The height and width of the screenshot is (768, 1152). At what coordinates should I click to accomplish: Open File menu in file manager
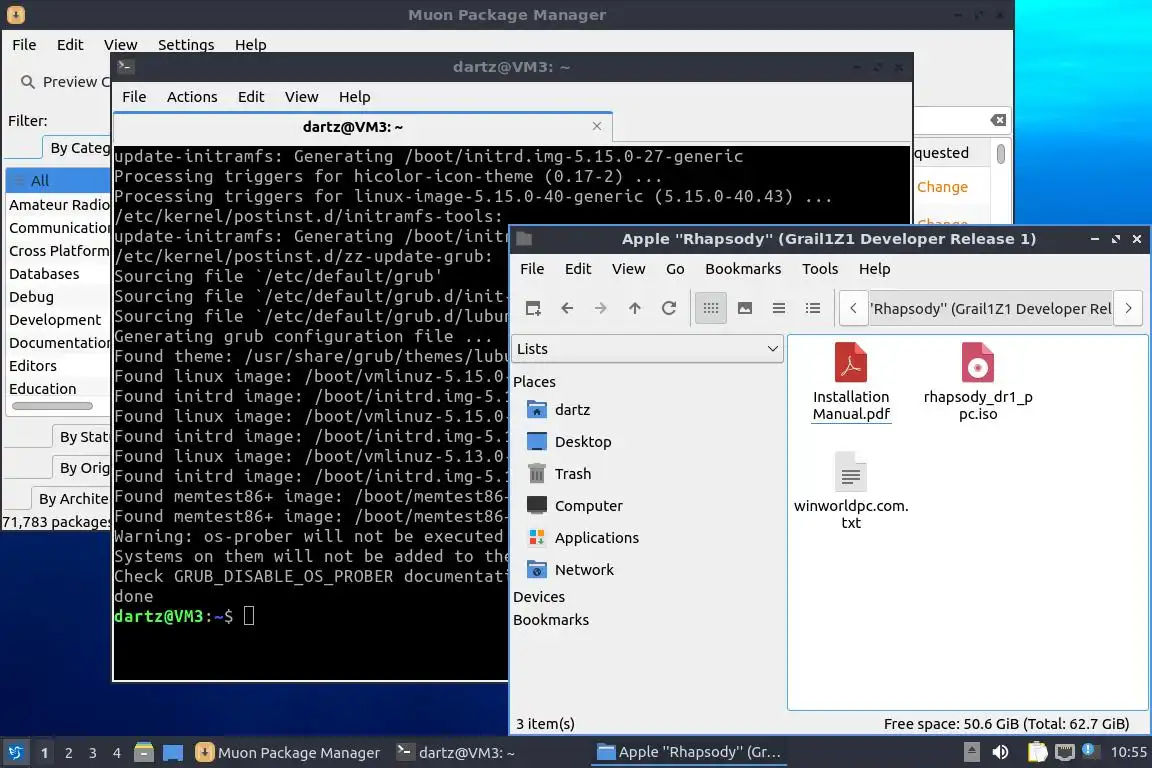click(x=532, y=269)
